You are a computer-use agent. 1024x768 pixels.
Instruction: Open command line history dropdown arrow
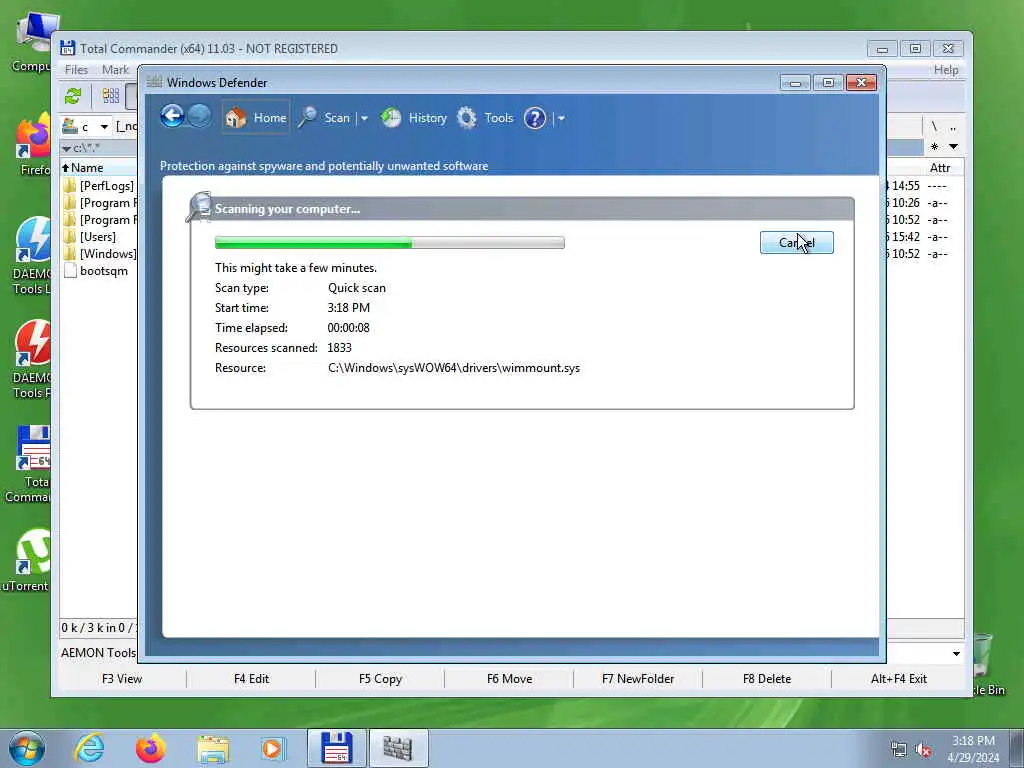[956, 653]
